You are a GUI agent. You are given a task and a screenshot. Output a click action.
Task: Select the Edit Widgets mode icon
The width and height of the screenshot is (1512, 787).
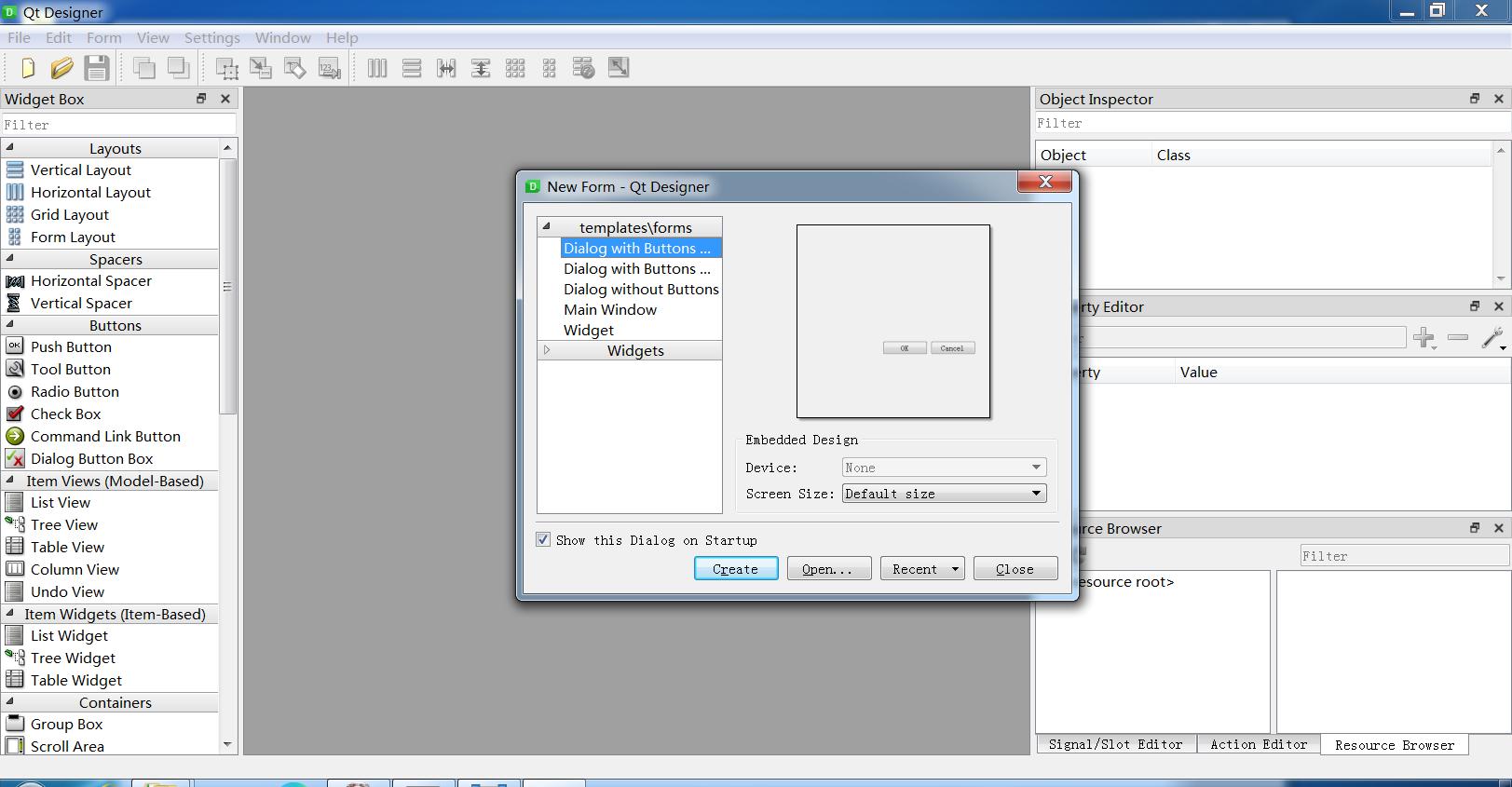226,68
